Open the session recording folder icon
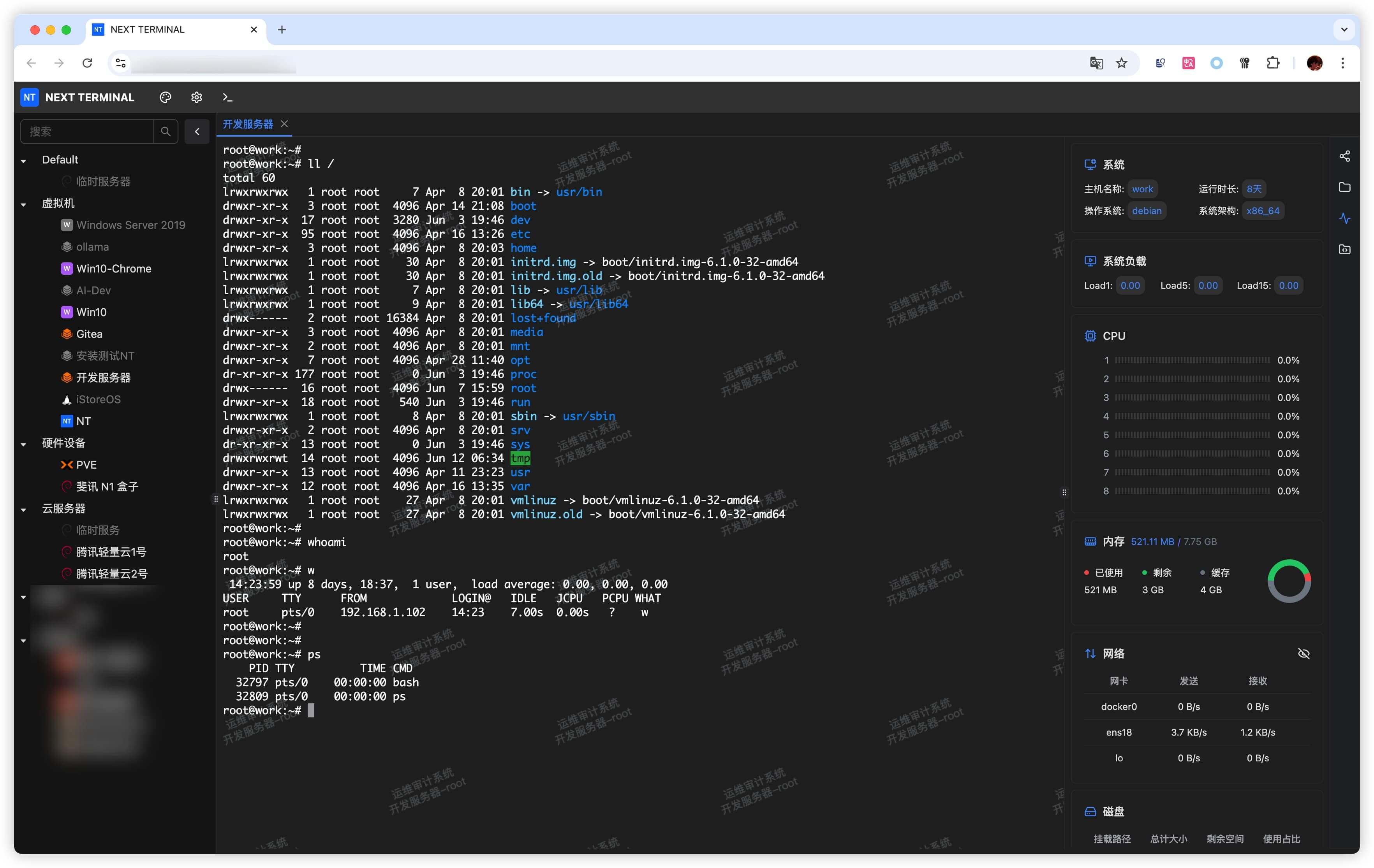 click(1344, 249)
